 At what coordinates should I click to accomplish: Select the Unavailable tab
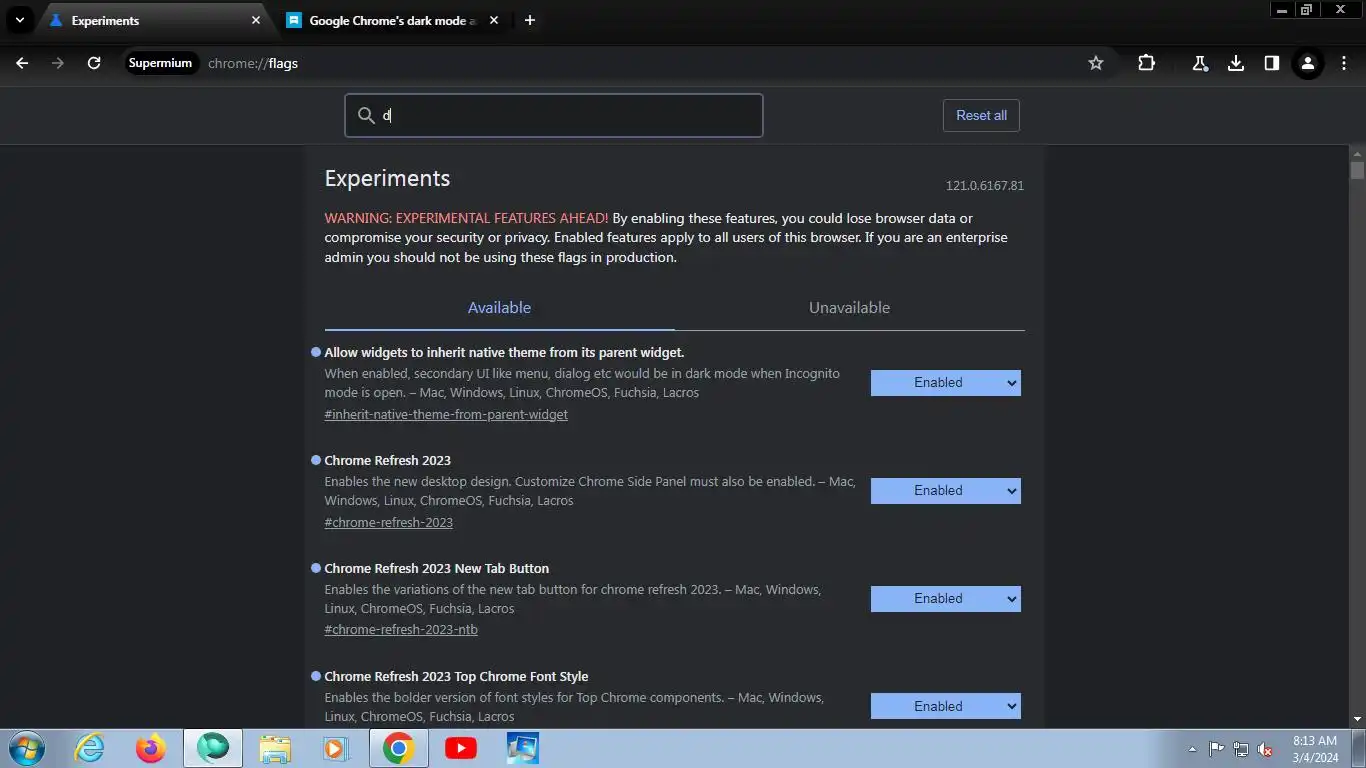pyautogui.click(x=849, y=308)
